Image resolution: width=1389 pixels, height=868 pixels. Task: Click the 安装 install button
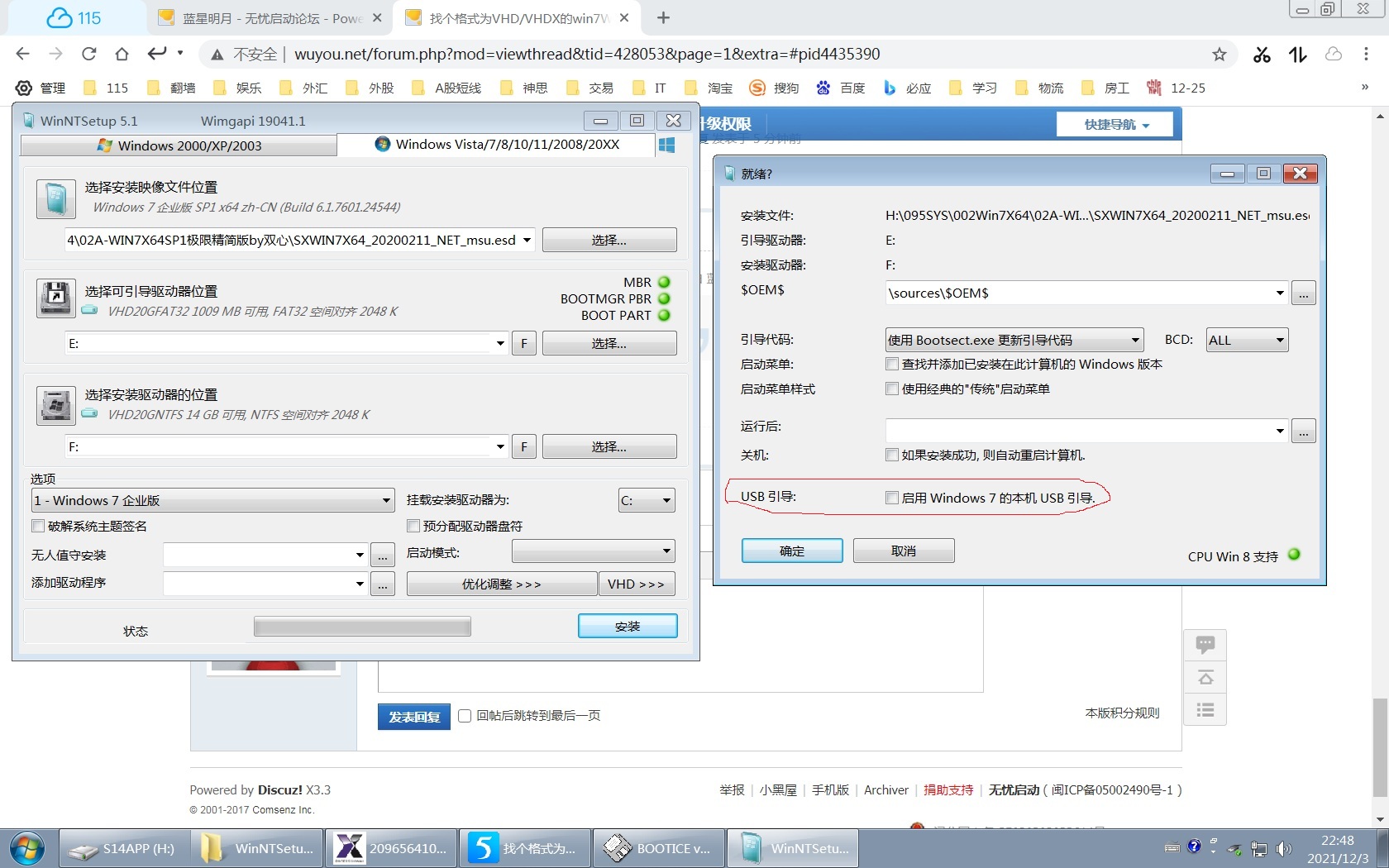pos(628,626)
